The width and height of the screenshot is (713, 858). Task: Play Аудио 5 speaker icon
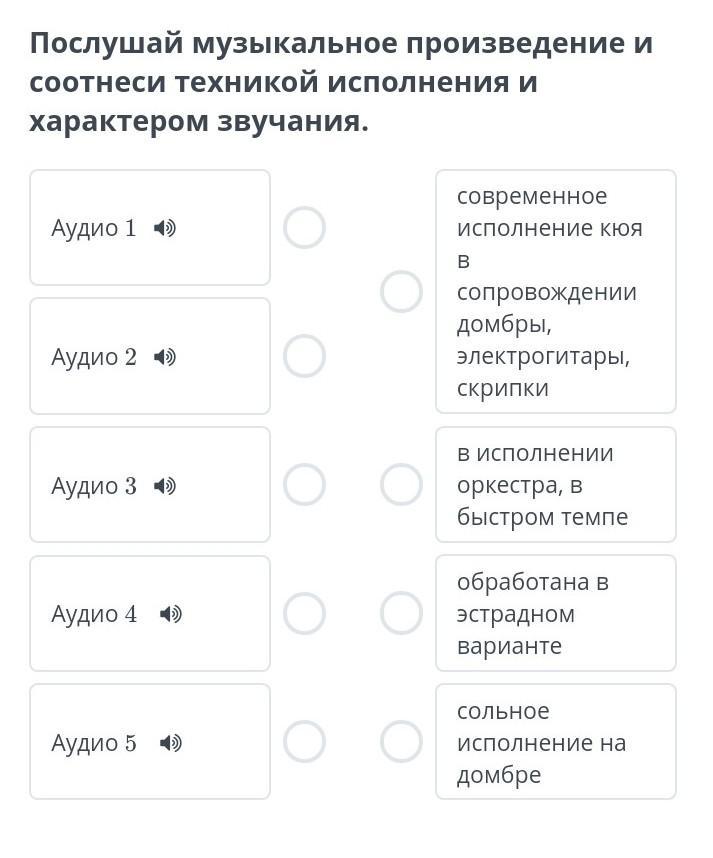pyautogui.click(x=171, y=743)
